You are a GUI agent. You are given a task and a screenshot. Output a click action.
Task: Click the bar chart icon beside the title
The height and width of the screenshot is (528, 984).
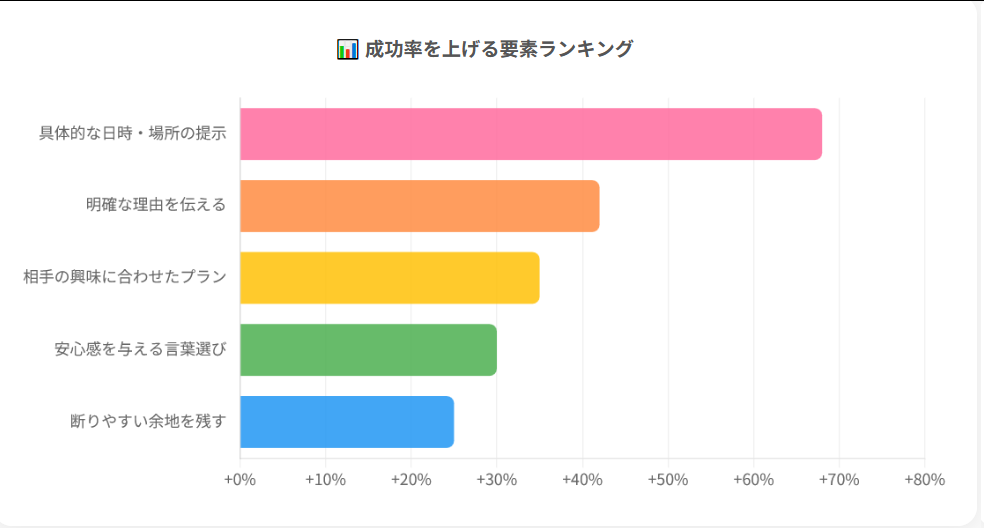(x=347, y=49)
